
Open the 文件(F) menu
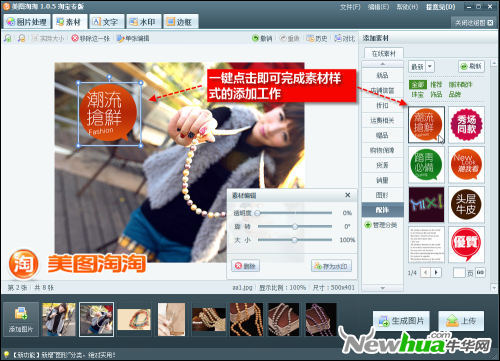coord(350,7)
